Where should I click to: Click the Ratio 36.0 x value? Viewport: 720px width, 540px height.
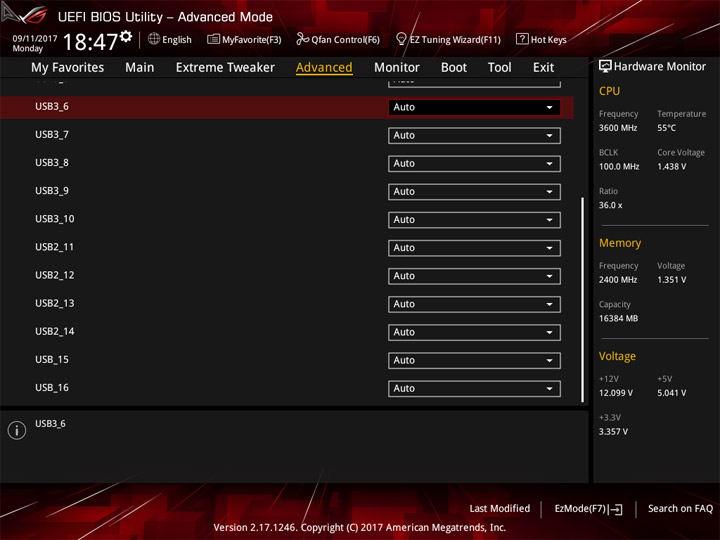(x=610, y=205)
